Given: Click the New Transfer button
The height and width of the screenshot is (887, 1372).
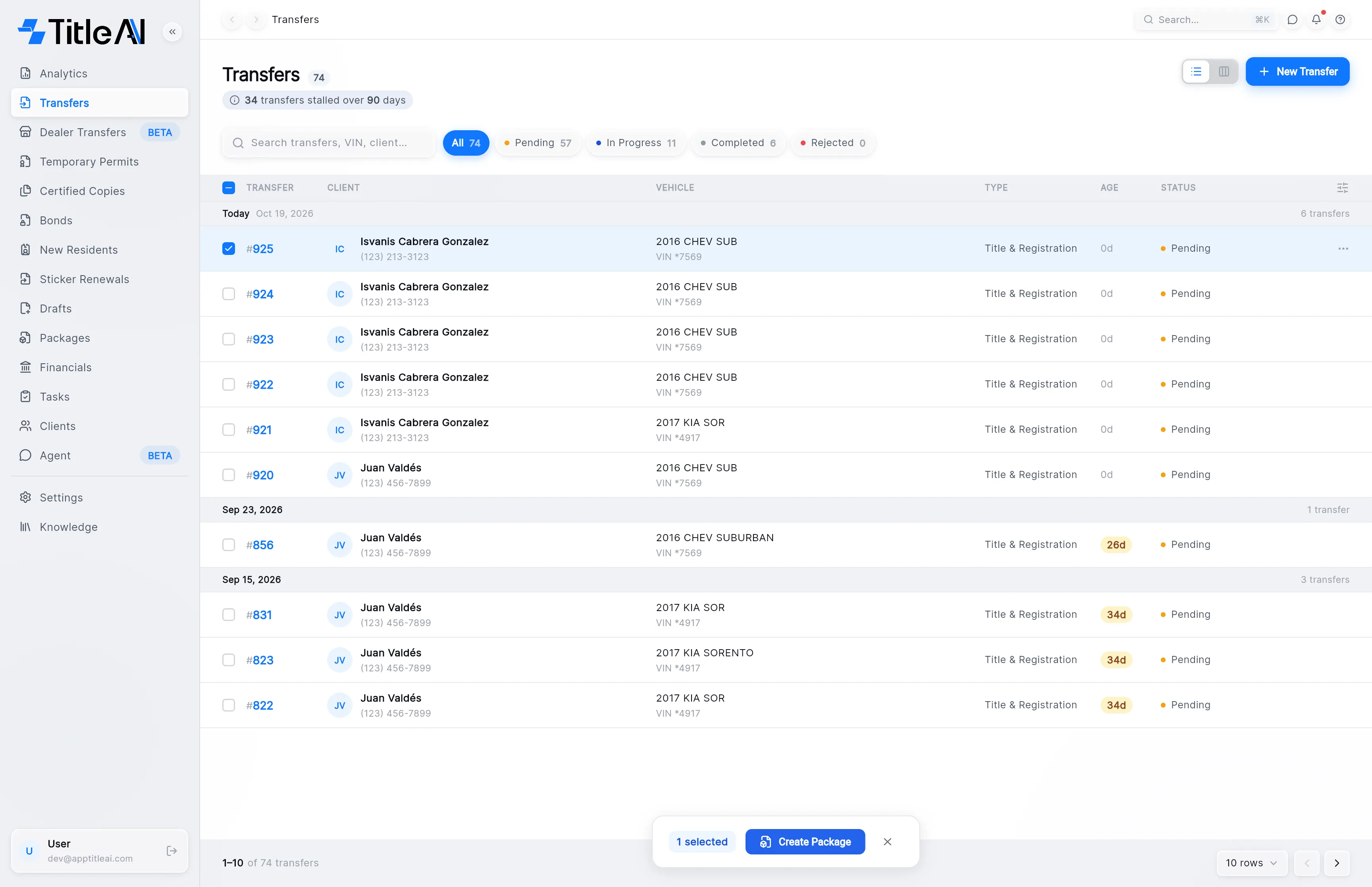Looking at the screenshot, I should (1297, 71).
